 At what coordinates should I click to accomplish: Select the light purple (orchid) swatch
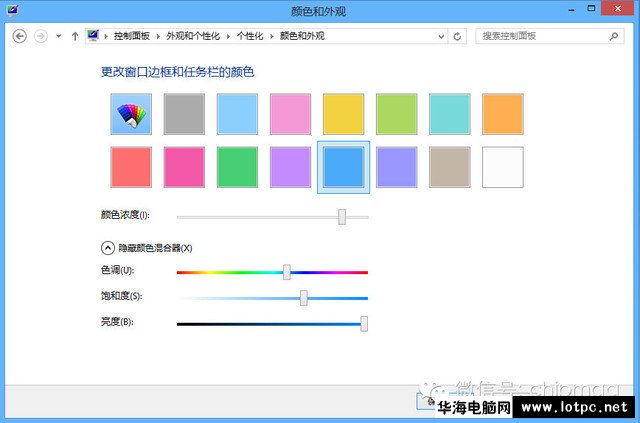(290, 167)
